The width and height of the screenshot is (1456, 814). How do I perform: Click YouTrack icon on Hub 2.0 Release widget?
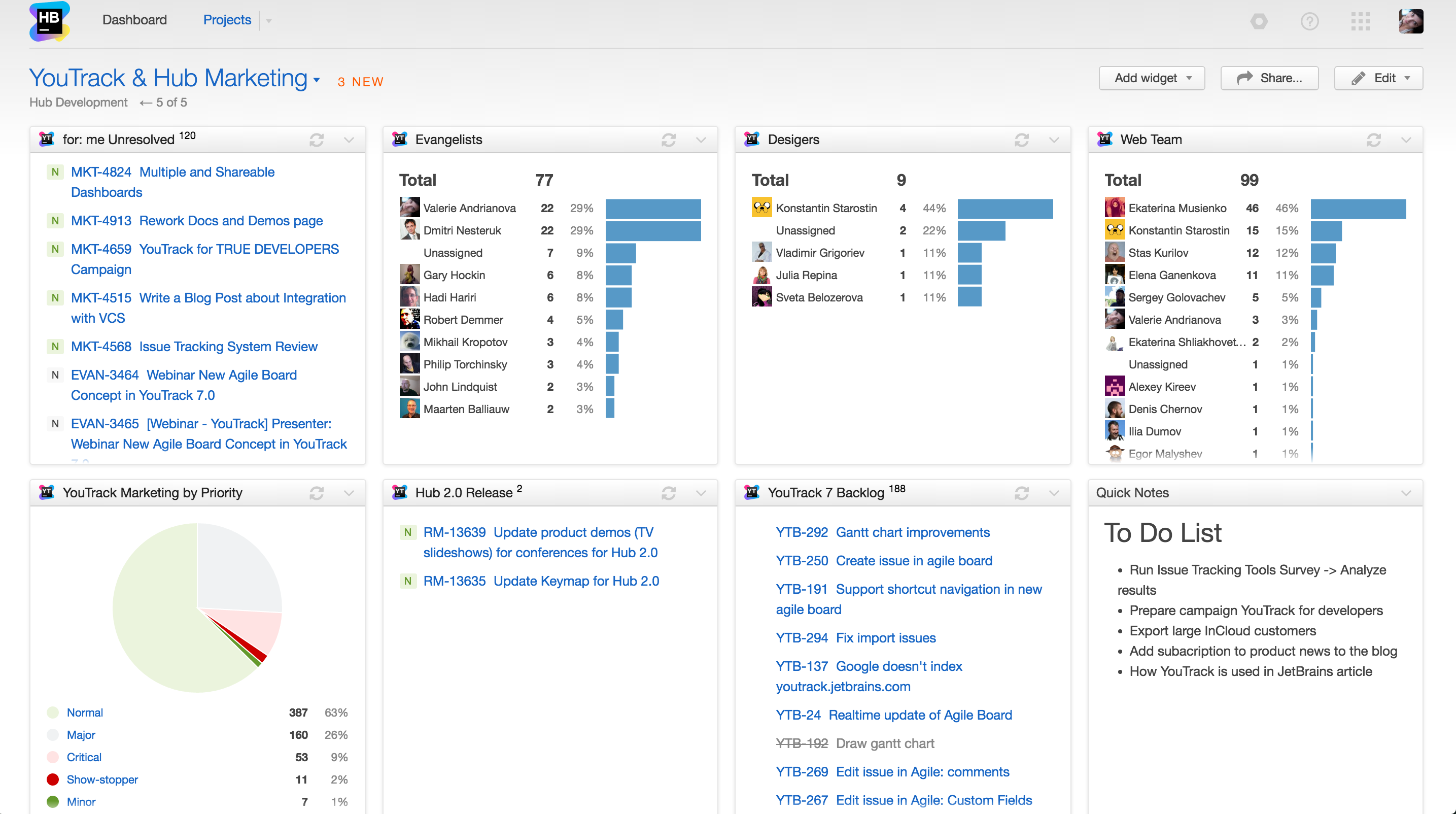[x=400, y=492]
